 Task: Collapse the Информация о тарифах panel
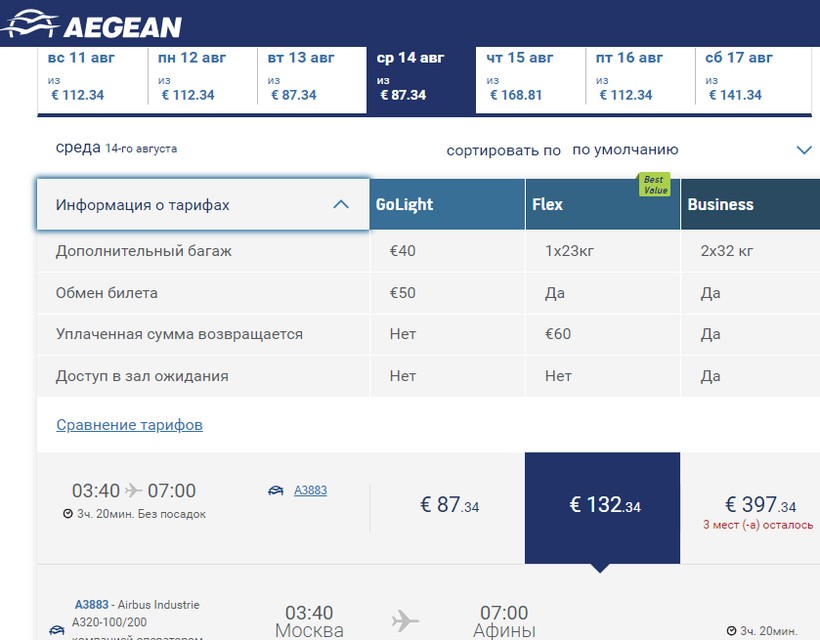pos(340,204)
